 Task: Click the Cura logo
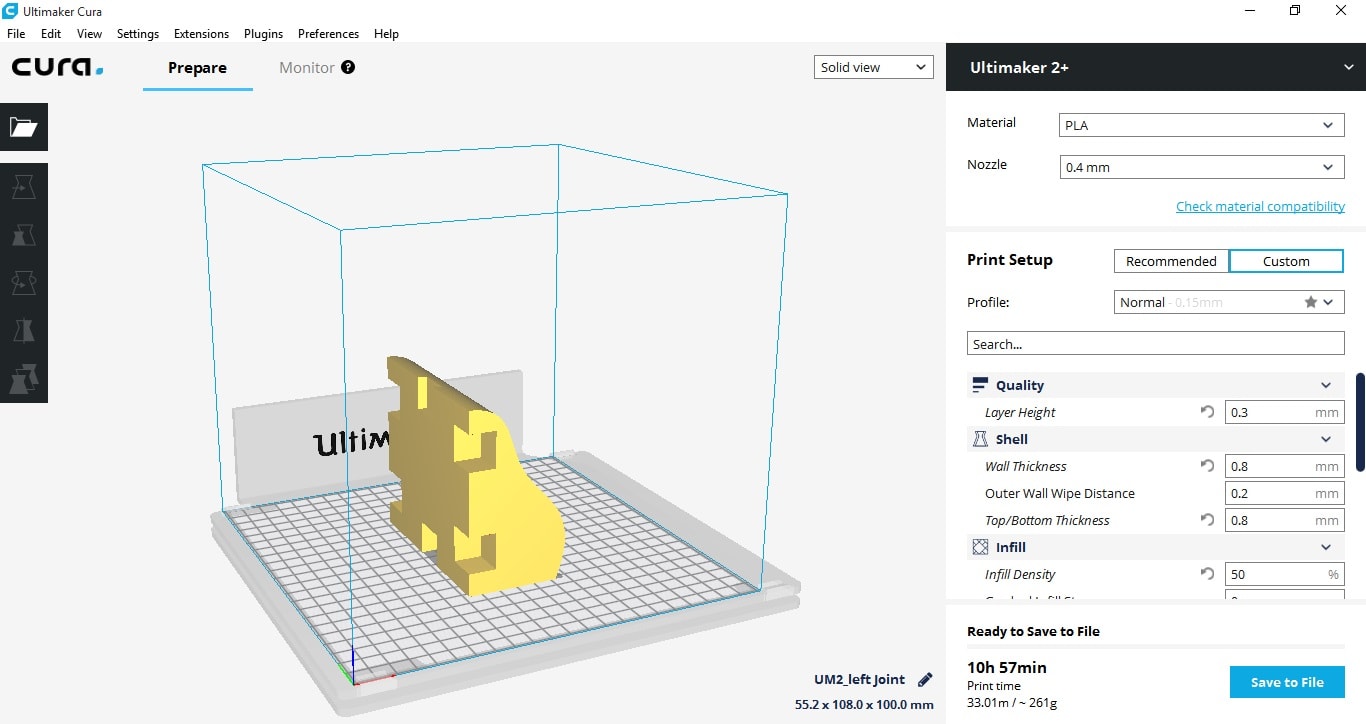[57, 67]
